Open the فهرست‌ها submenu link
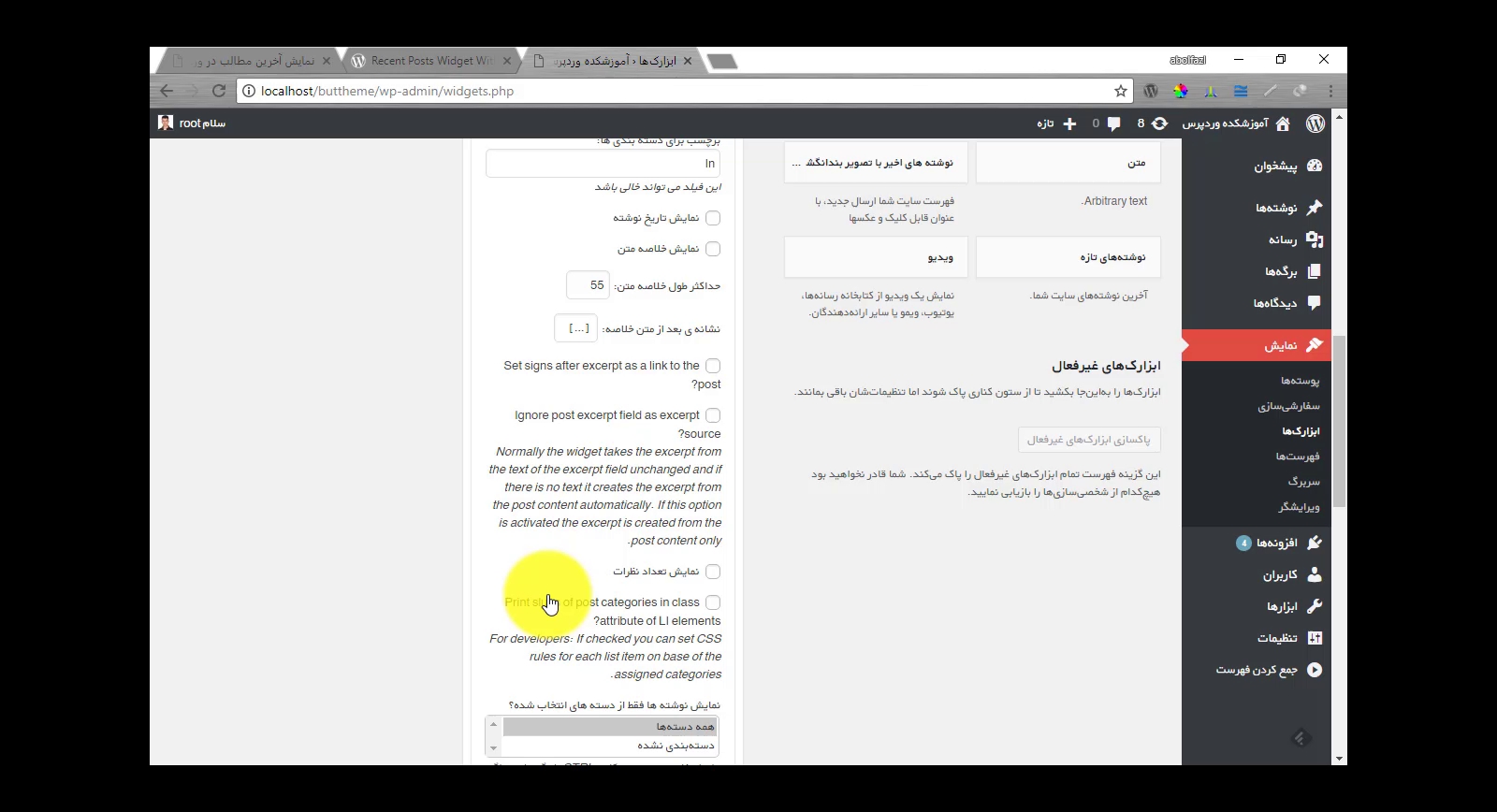Screen dimensions: 1497x812 (1297, 457)
